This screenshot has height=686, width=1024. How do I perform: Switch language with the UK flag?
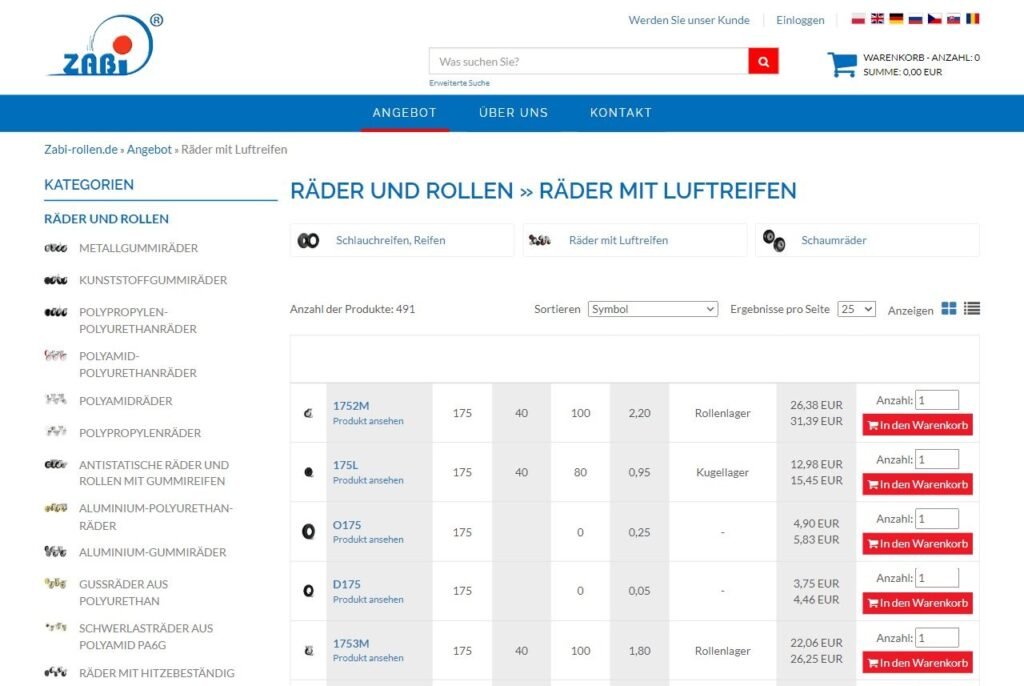click(878, 19)
